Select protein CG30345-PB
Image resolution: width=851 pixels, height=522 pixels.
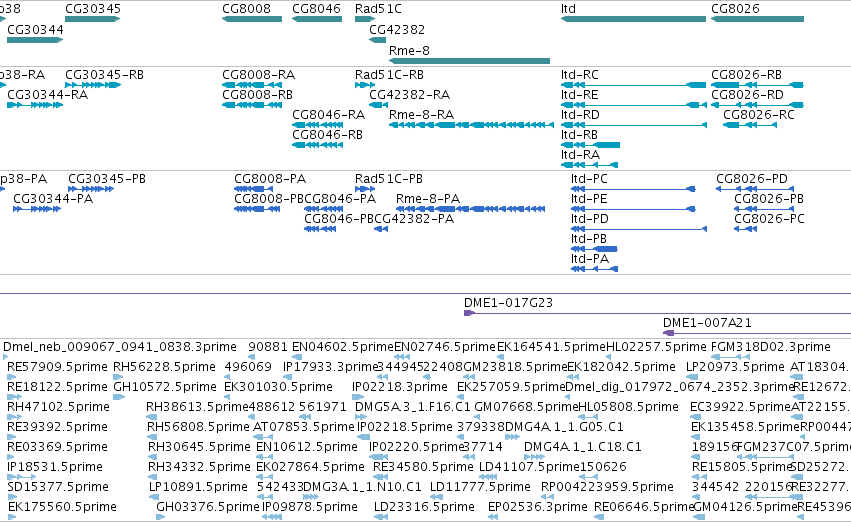(91, 189)
